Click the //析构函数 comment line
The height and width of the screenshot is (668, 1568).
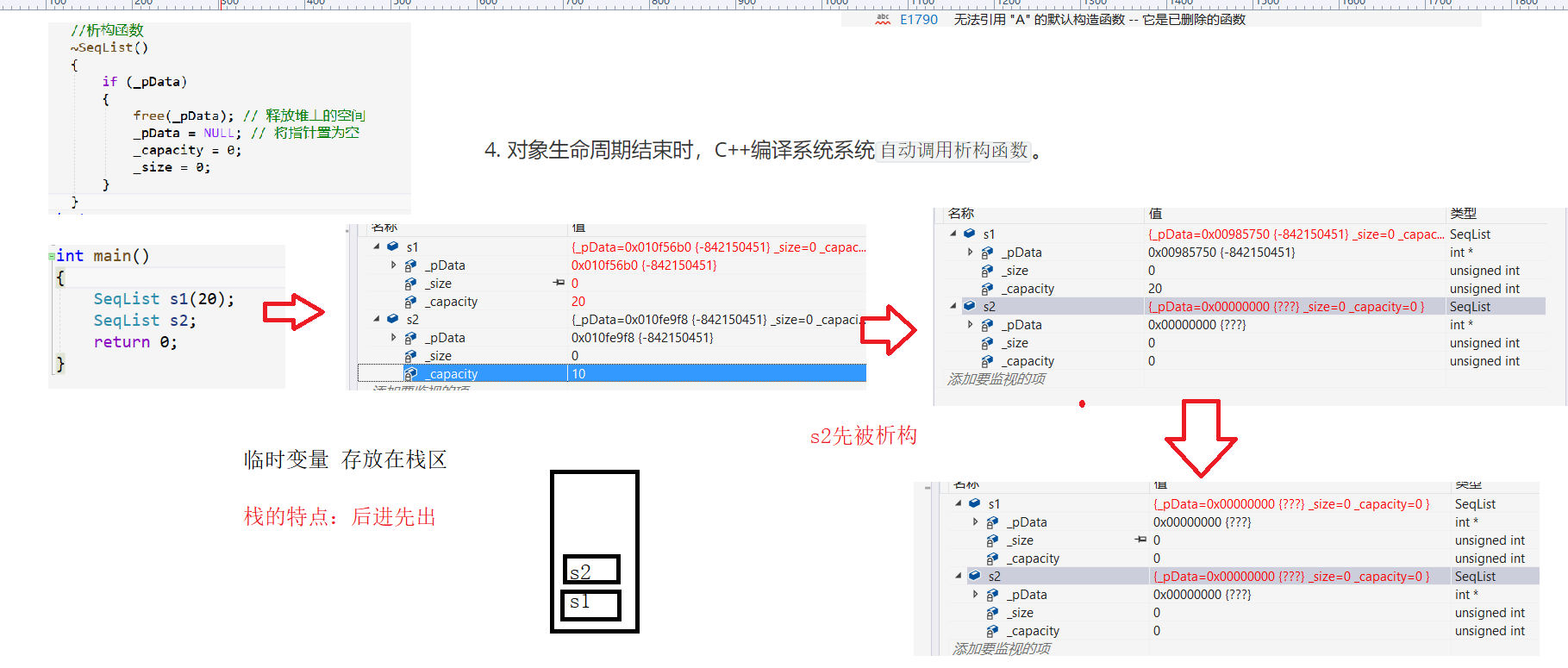pos(107,30)
